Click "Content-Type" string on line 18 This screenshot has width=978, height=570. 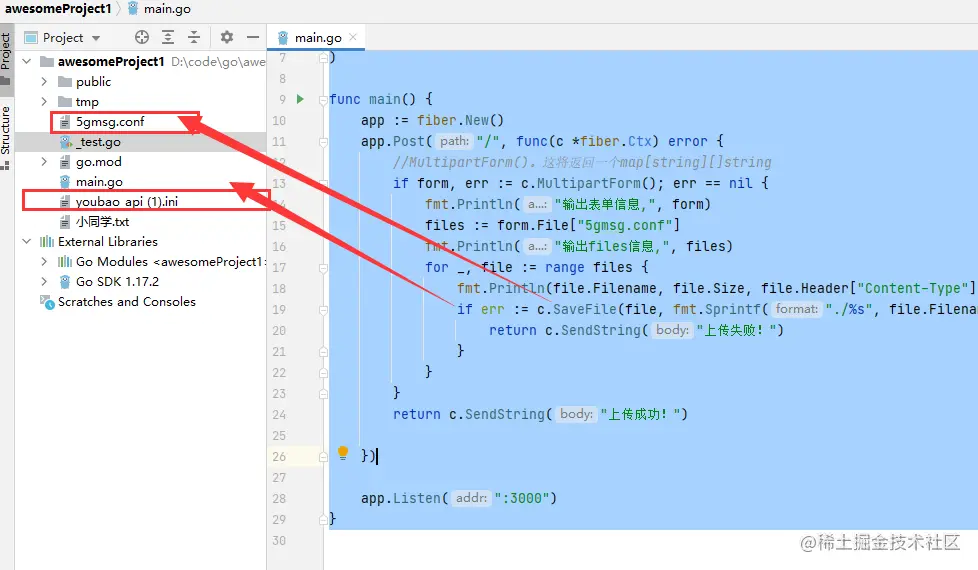click(x=913, y=288)
